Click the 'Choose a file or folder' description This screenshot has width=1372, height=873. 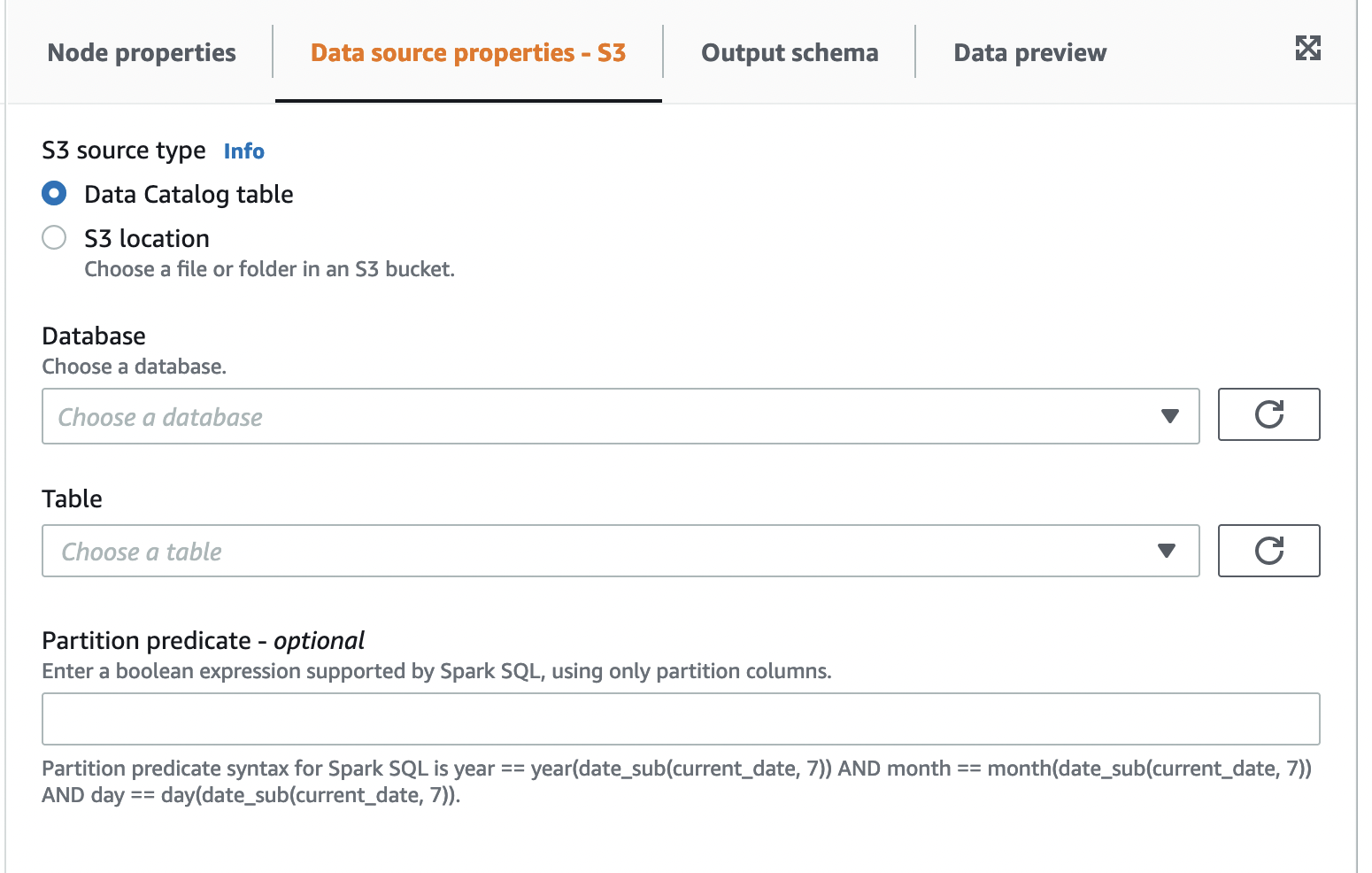[x=269, y=269]
